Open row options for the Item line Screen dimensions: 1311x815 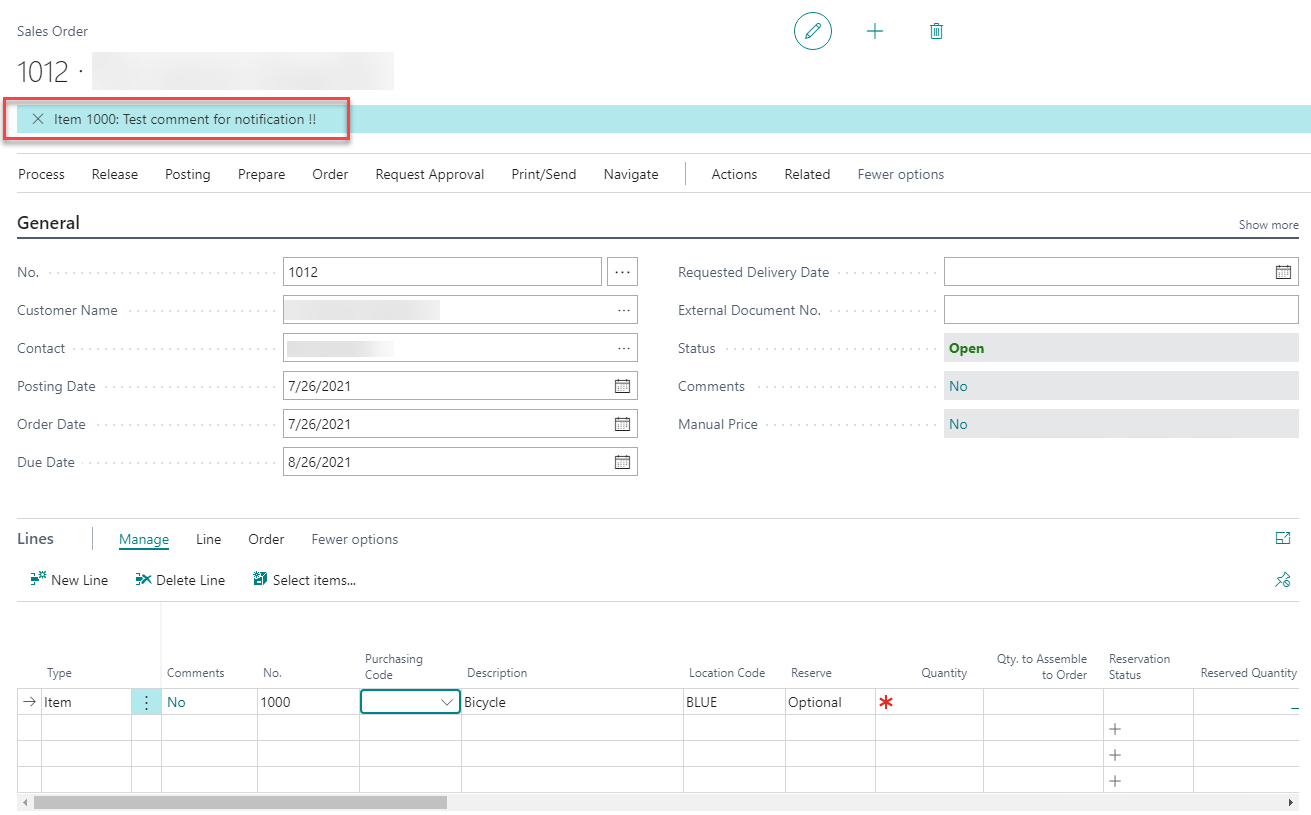coord(146,702)
